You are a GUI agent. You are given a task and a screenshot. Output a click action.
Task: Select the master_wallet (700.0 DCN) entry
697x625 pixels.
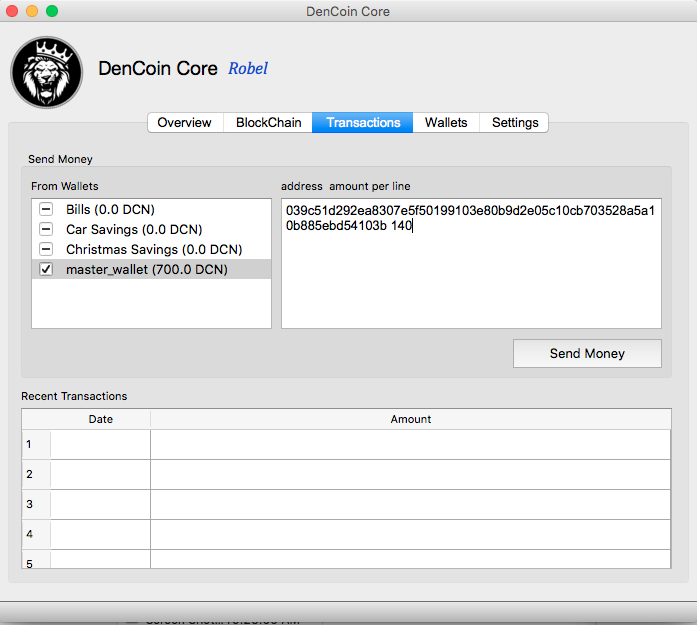click(146, 270)
